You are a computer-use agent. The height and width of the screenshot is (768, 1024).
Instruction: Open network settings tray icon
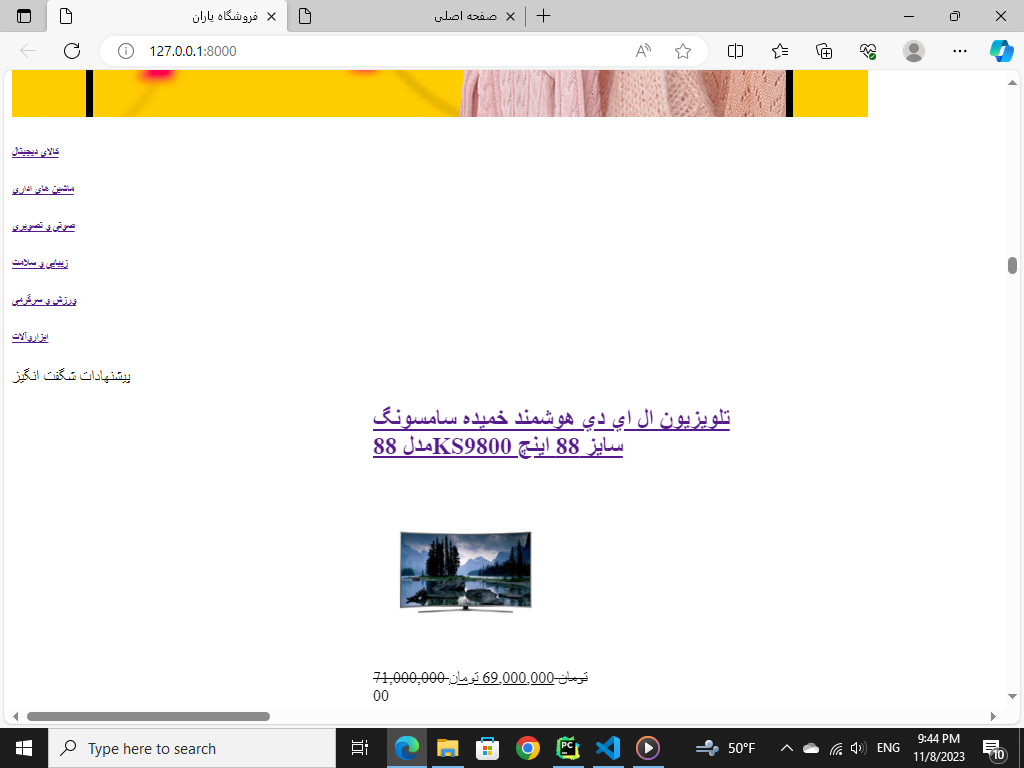click(x=836, y=748)
